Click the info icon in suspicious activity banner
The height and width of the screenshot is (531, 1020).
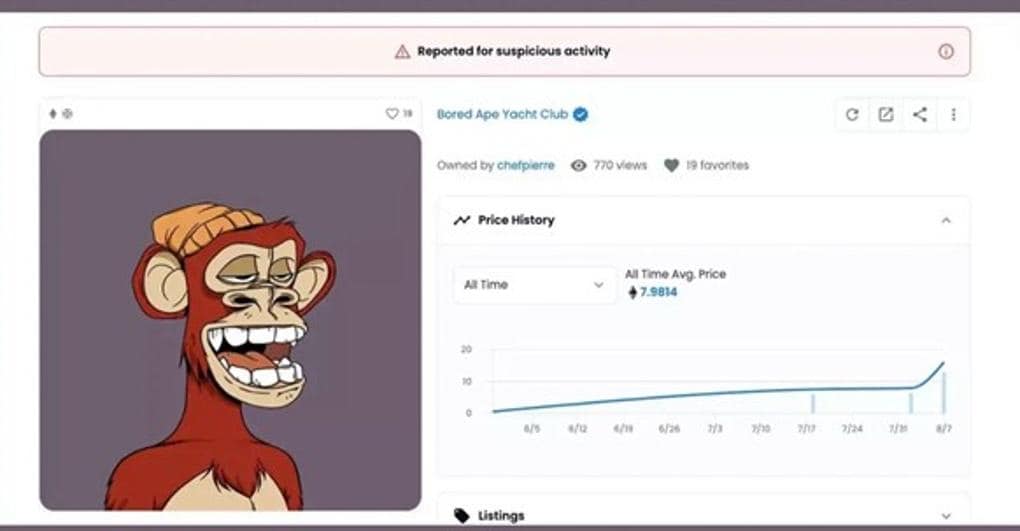[946, 51]
